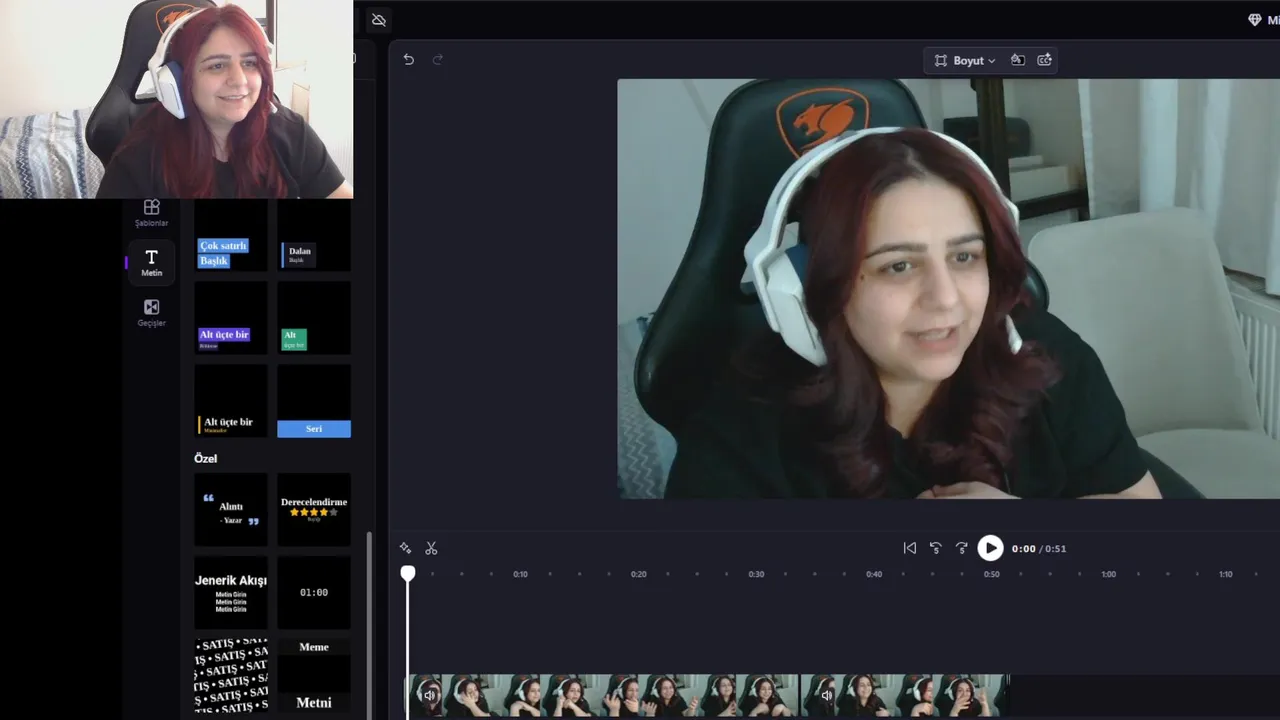Click the 0:40 mark on timeline ruler

(874, 574)
